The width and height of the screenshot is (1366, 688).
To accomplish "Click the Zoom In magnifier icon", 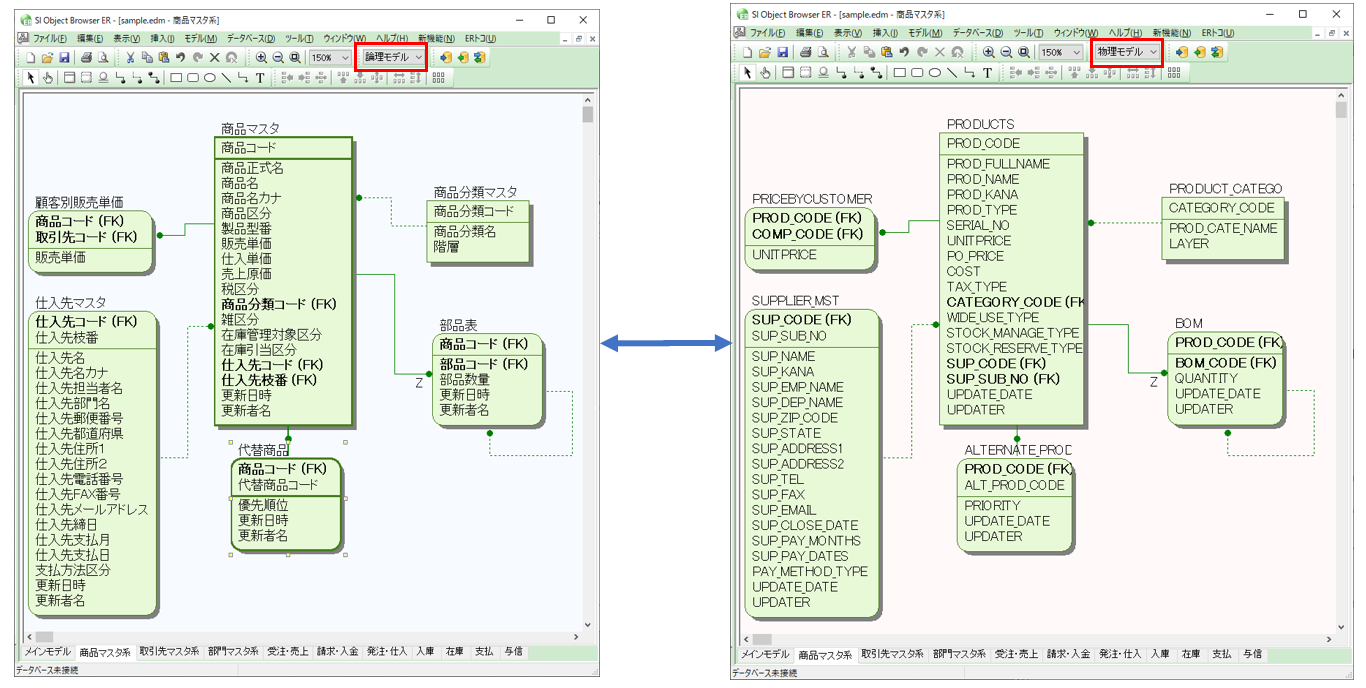I will point(262,58).
